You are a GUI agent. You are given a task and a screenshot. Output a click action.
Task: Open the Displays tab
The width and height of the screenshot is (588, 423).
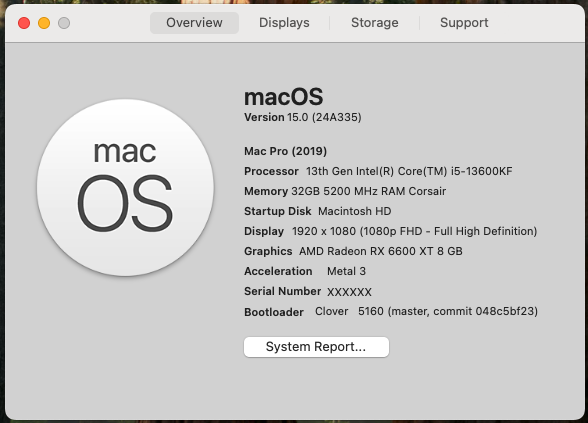coord(284,23)
